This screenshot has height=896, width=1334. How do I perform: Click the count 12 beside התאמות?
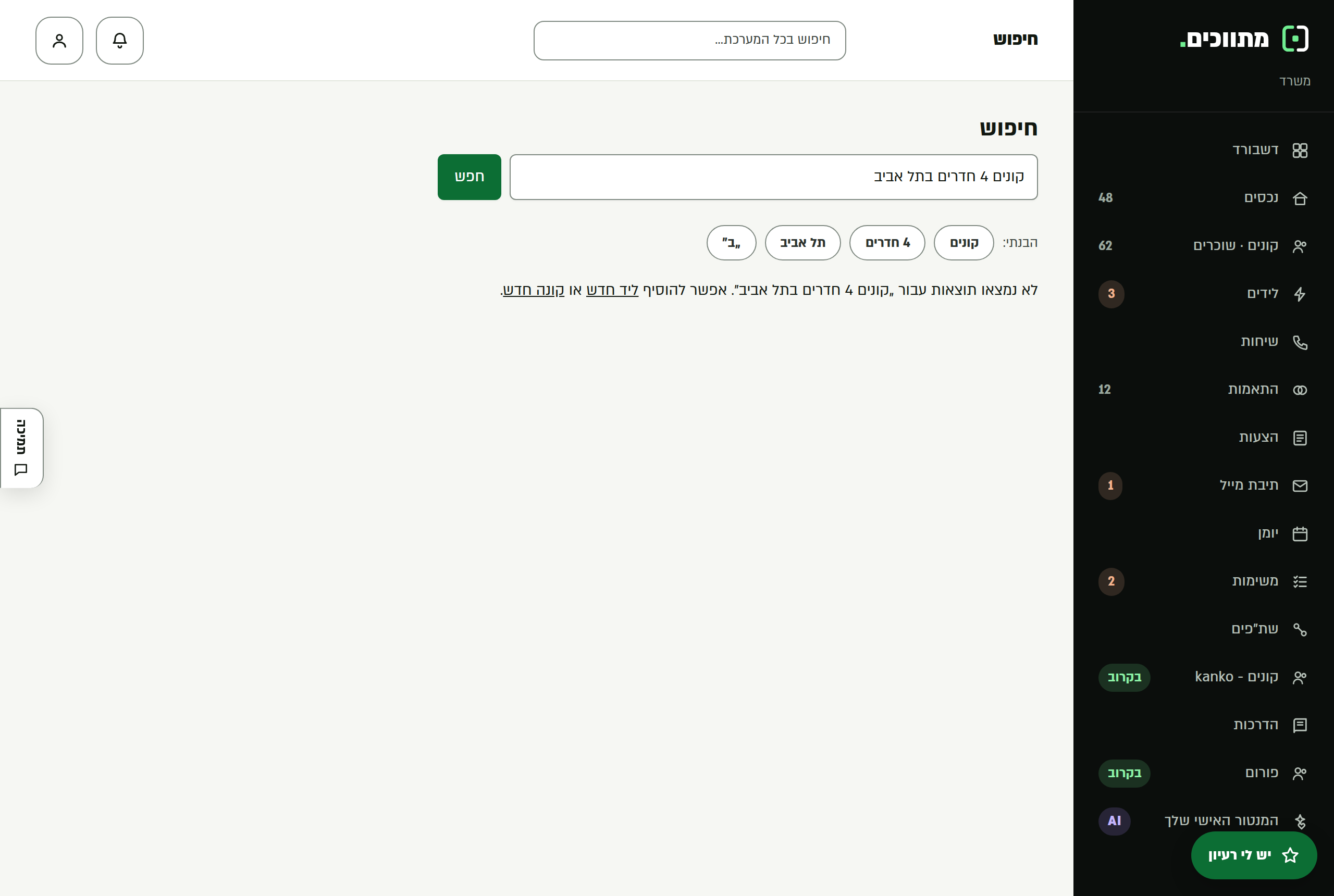tap(1104, 390)
